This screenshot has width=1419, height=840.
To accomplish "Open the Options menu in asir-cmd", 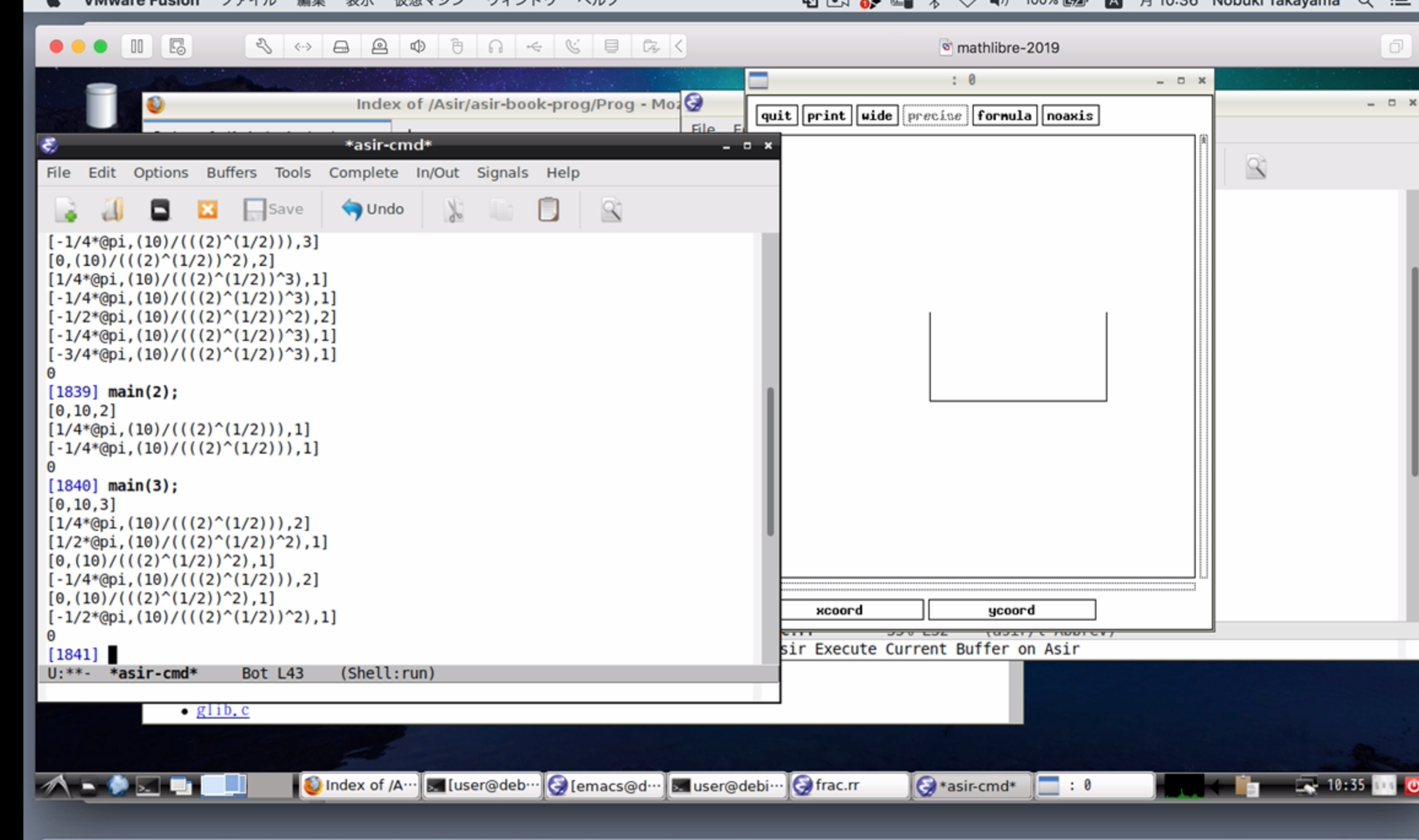I will tap(161, 173).
